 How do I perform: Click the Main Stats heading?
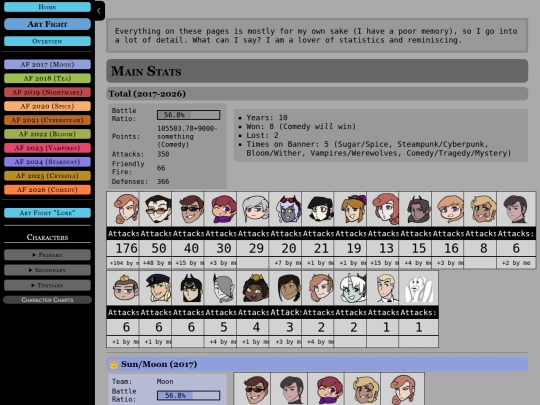click(317, 71)
